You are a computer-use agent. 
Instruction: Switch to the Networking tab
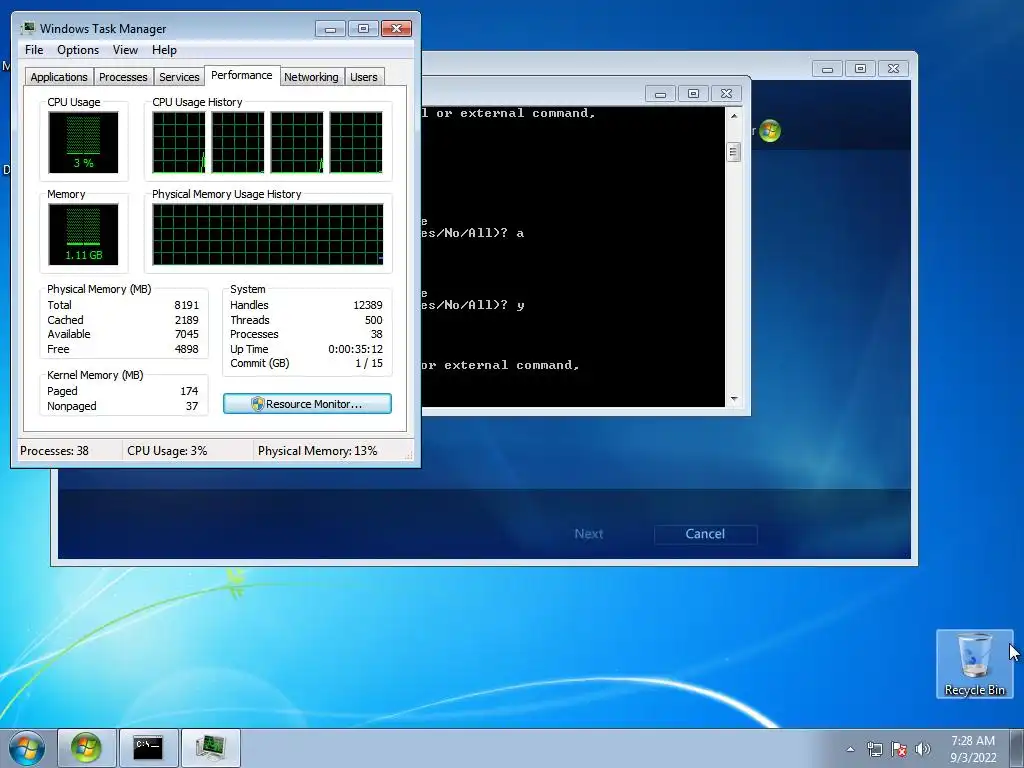tap(311, 77)
